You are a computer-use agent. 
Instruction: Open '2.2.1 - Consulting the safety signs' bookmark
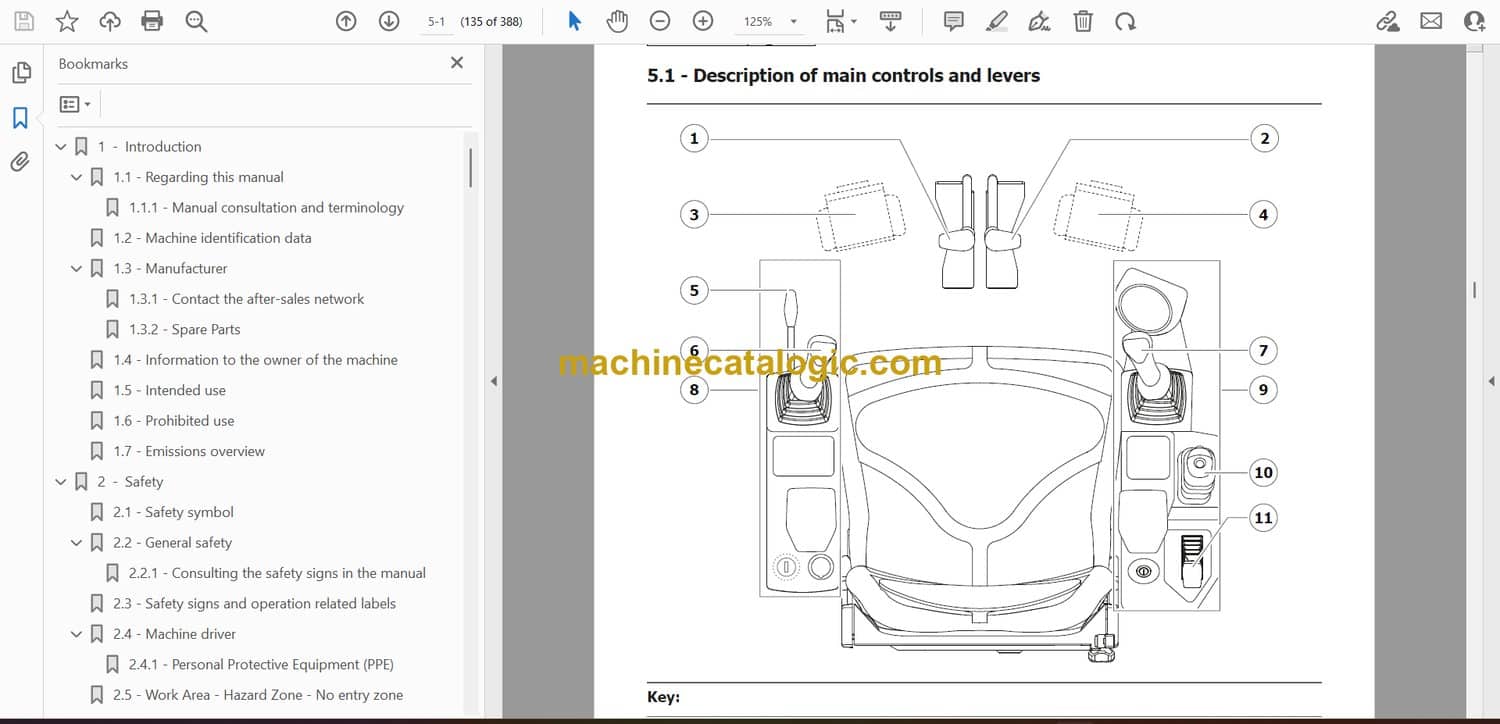click(277, 573)
